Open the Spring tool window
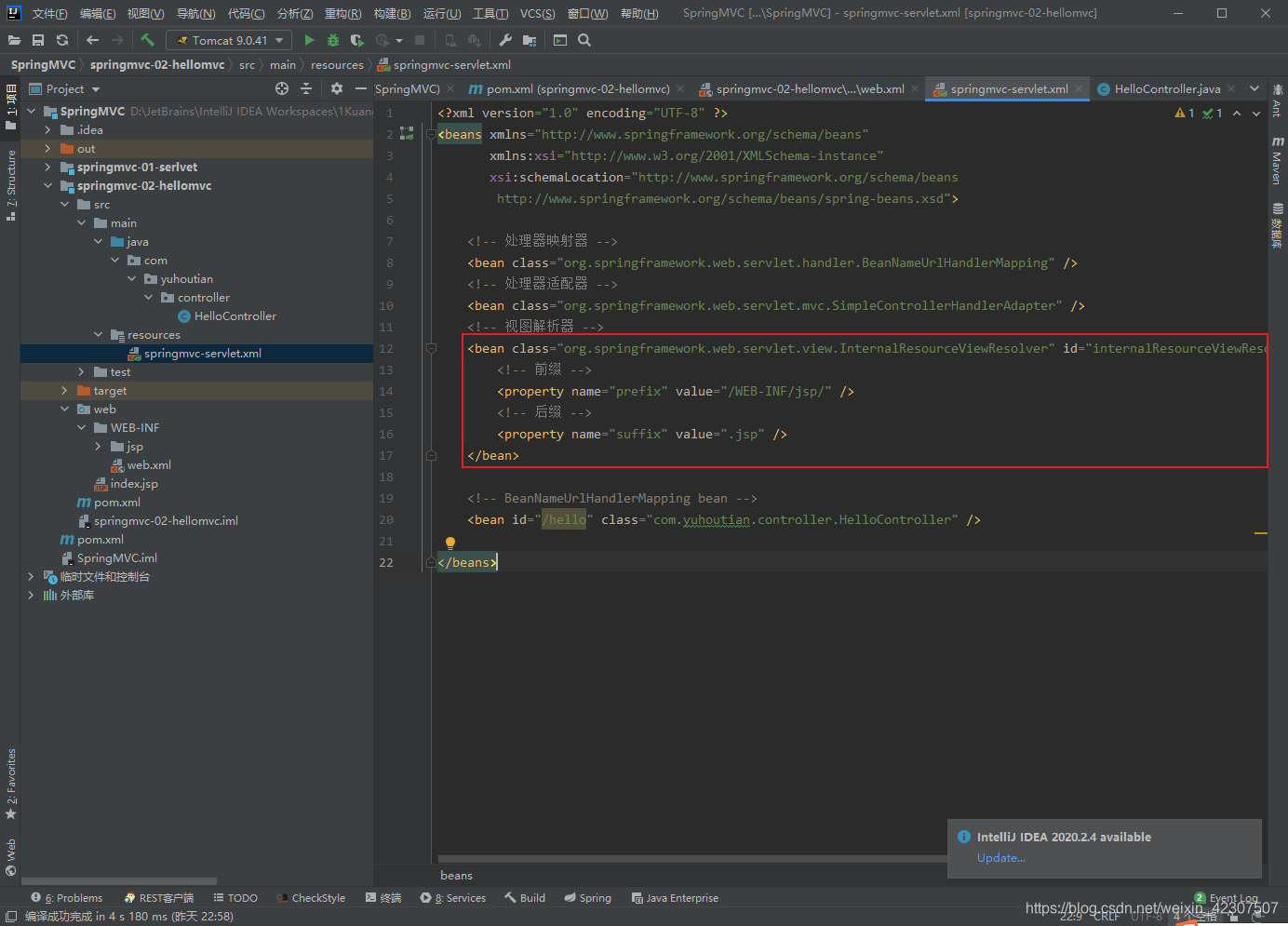Image resolution: width=1288 pixels, height=926 pixels. (588, 897)
